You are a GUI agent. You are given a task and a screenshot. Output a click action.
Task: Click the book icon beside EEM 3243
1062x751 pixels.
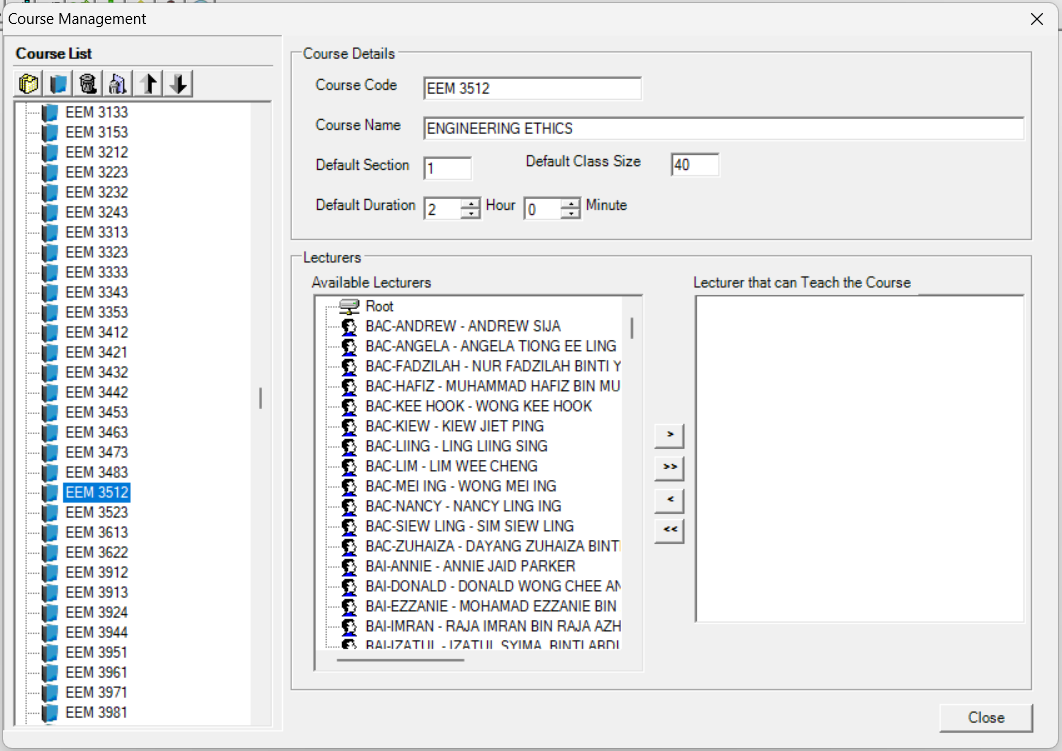click(49, 212)
